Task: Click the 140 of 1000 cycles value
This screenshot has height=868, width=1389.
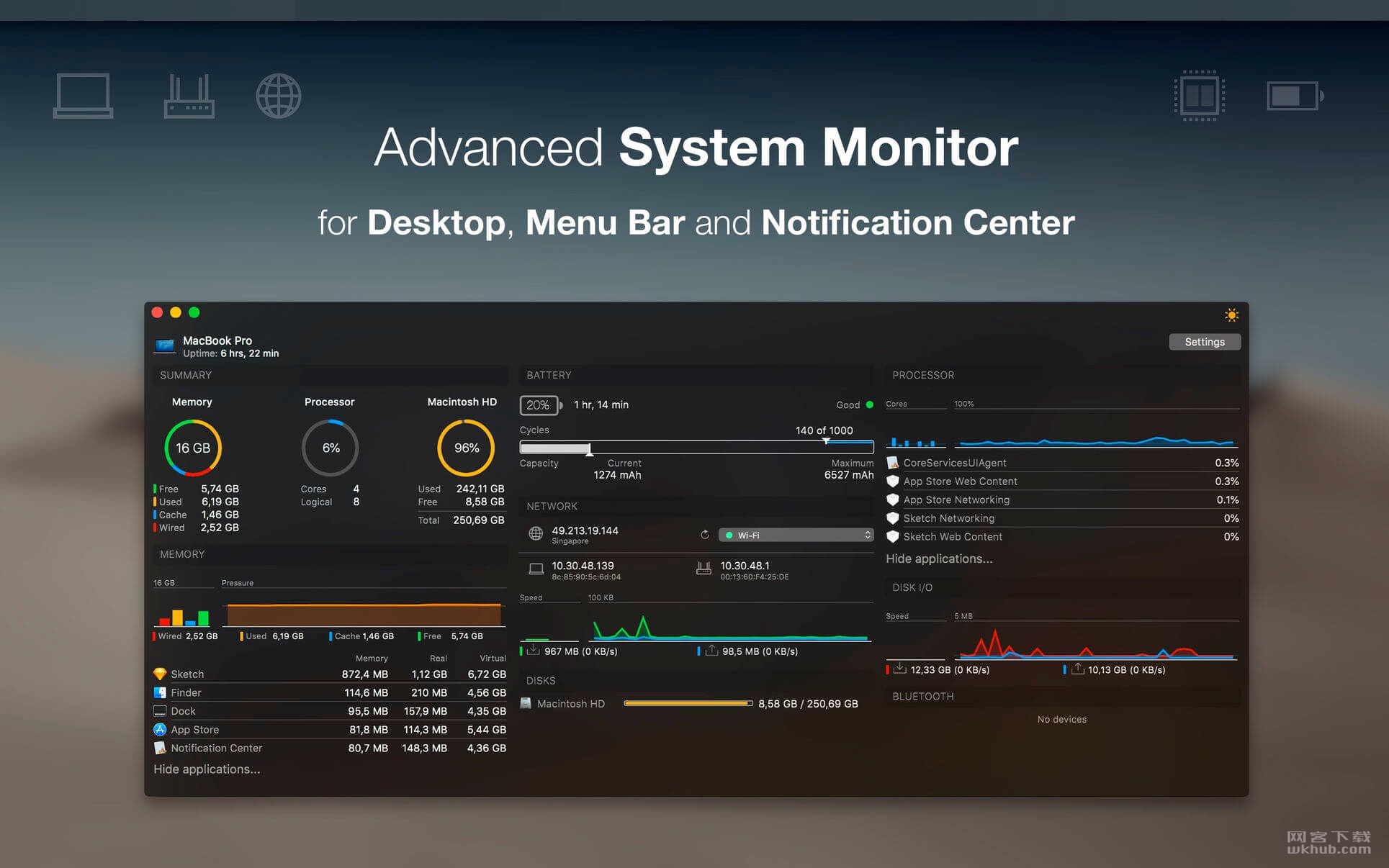Action: (x=824, y=430)
